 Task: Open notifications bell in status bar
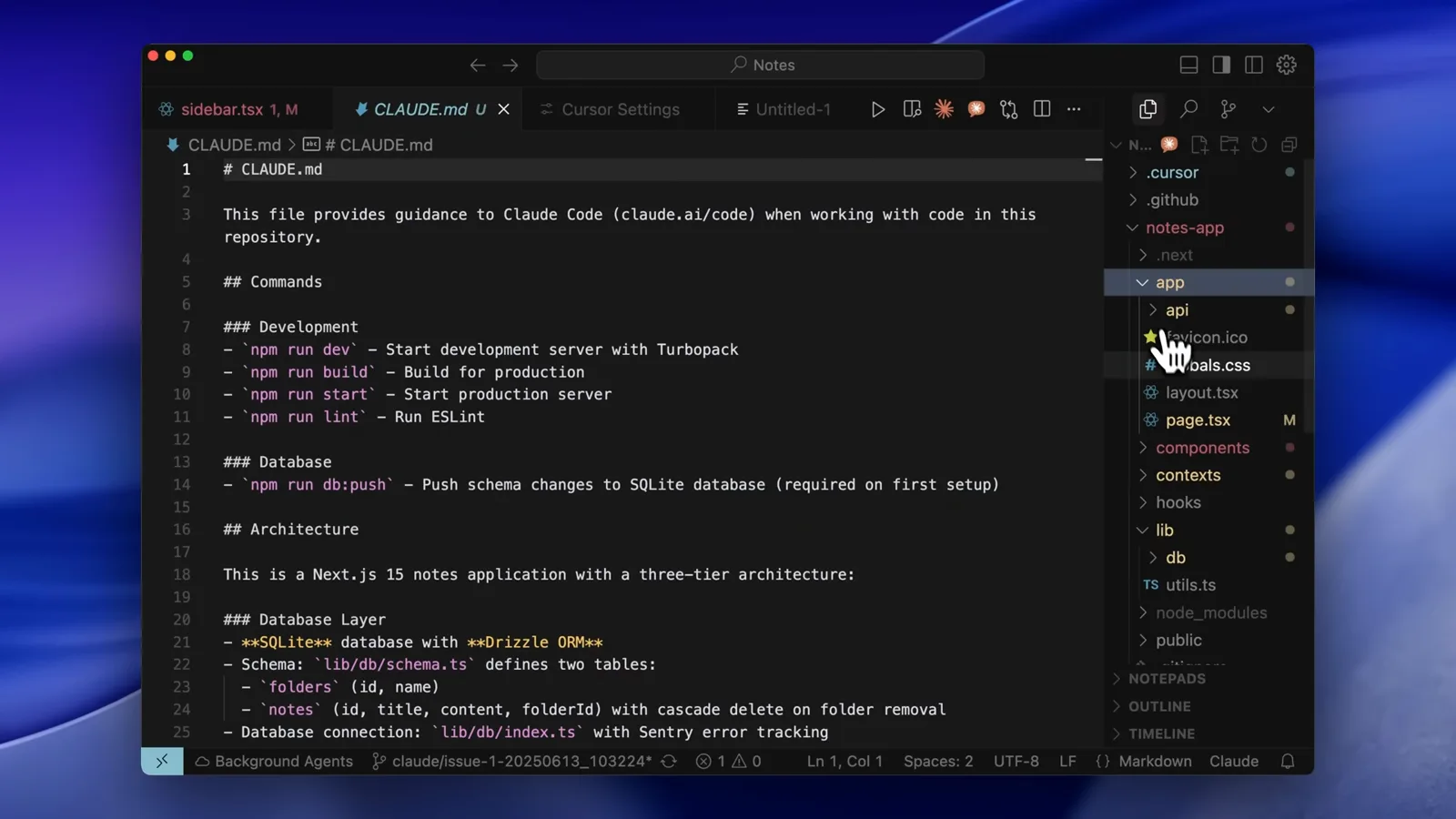coord(1288,761)
